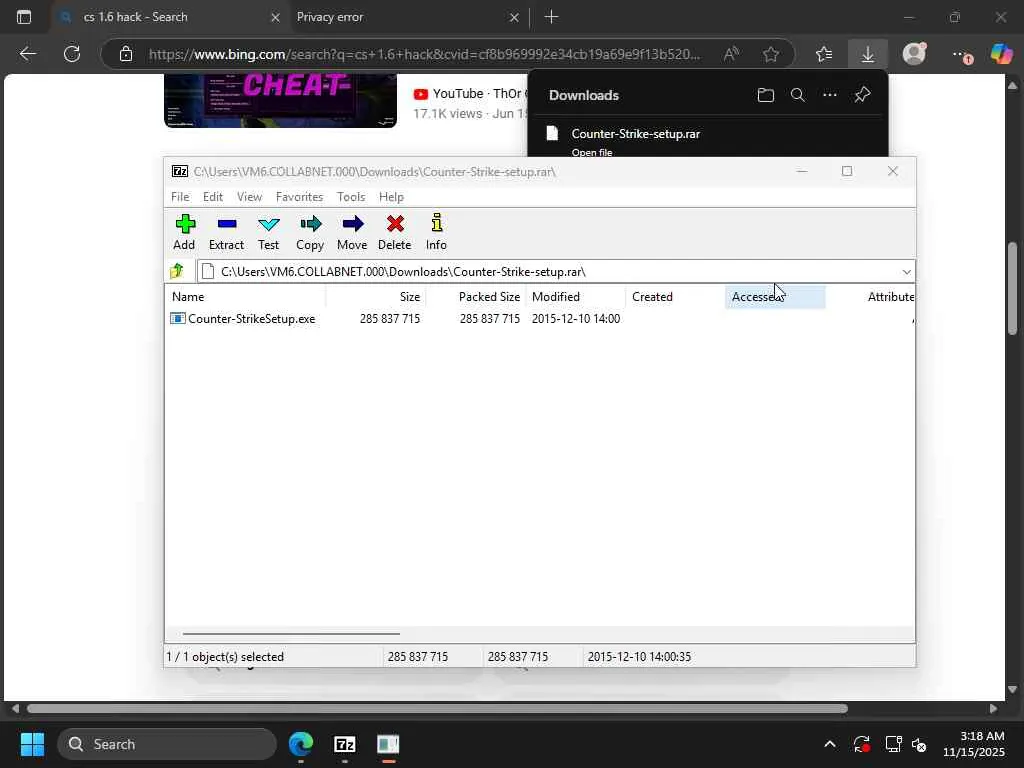
Task: Activate Read aloud in address bar
Action: click(731, 54)
